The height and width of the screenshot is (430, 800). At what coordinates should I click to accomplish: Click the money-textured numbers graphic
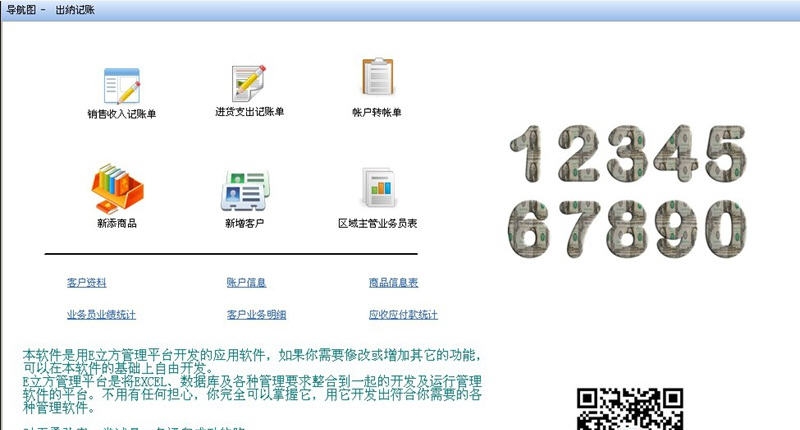[x=628, y=190]
